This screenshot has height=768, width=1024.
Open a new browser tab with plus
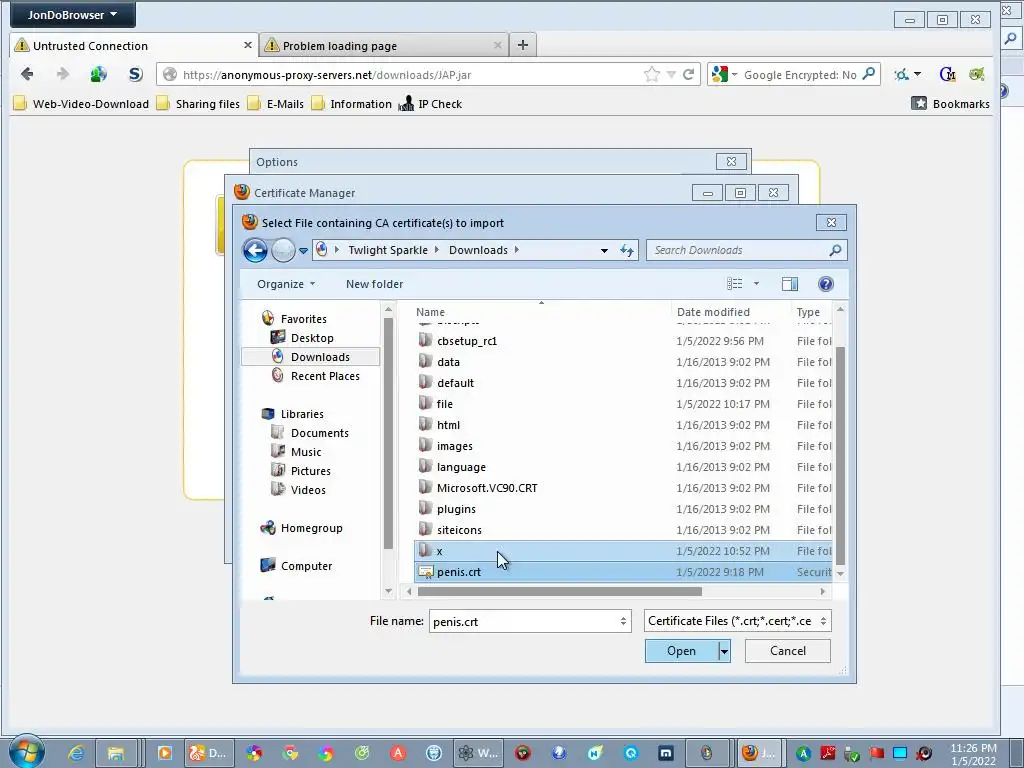coord(522,45)
